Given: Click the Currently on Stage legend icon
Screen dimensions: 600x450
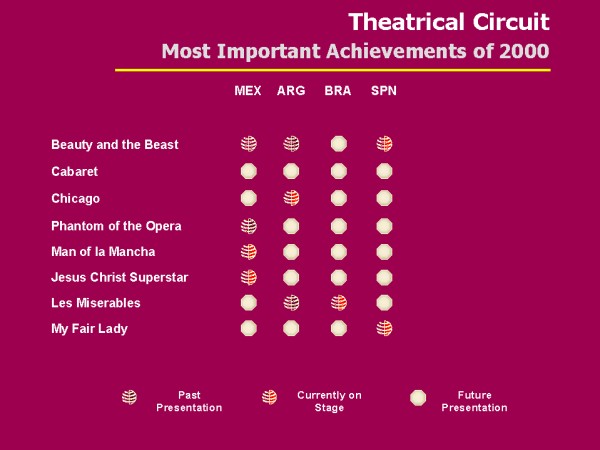Looking at the screenshot, I should 269,397.
